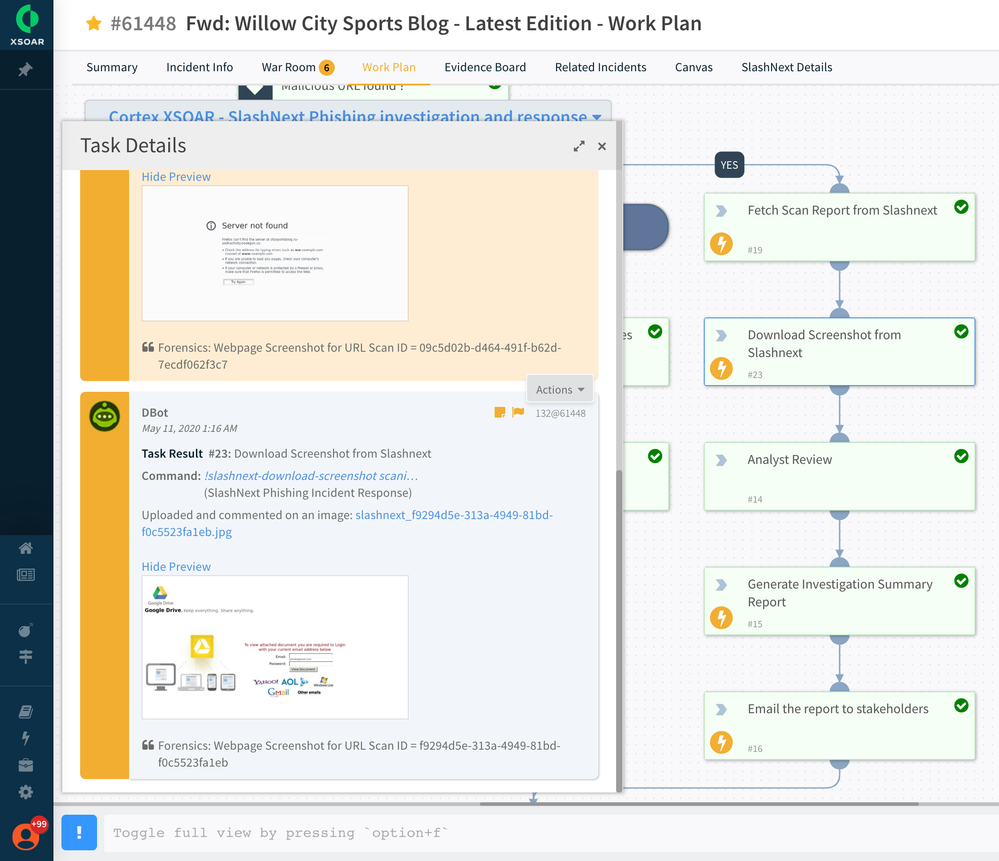The height and width of the screenshot is (861, 999).
Task: Click the blue exclamation button near command line
Action: 79,832
